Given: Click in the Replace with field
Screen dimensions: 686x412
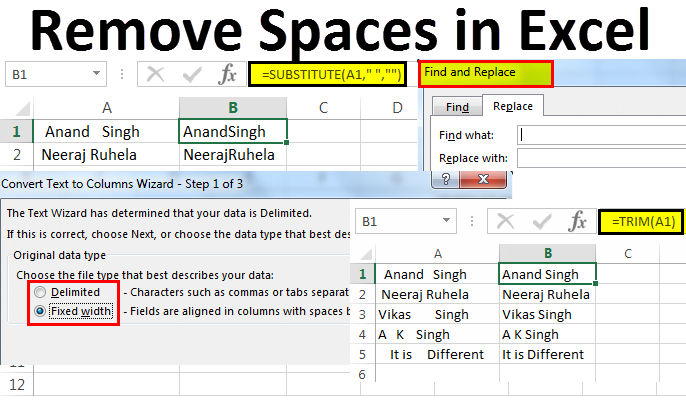Looking at the screenshot, I should click(x=602, y=158).
